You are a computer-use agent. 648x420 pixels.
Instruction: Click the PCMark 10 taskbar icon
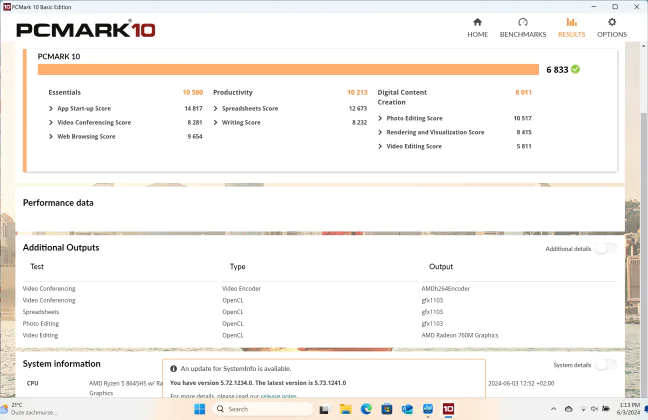[x=448, y=409]
